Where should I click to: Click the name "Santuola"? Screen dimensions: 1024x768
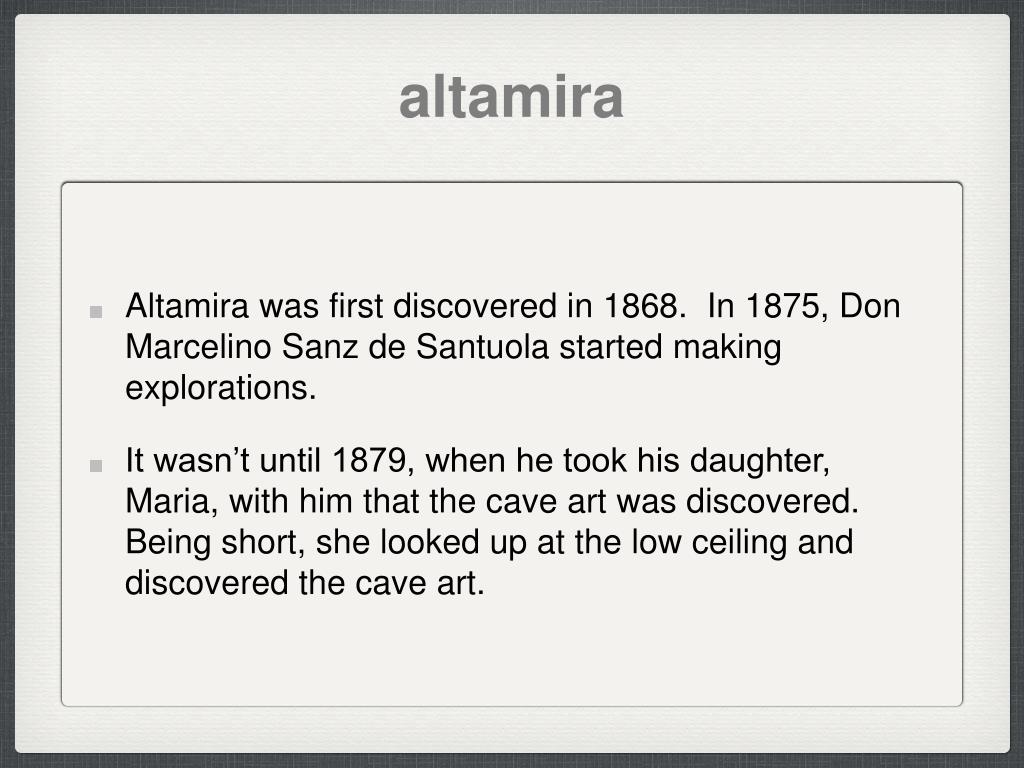point(482,347)
